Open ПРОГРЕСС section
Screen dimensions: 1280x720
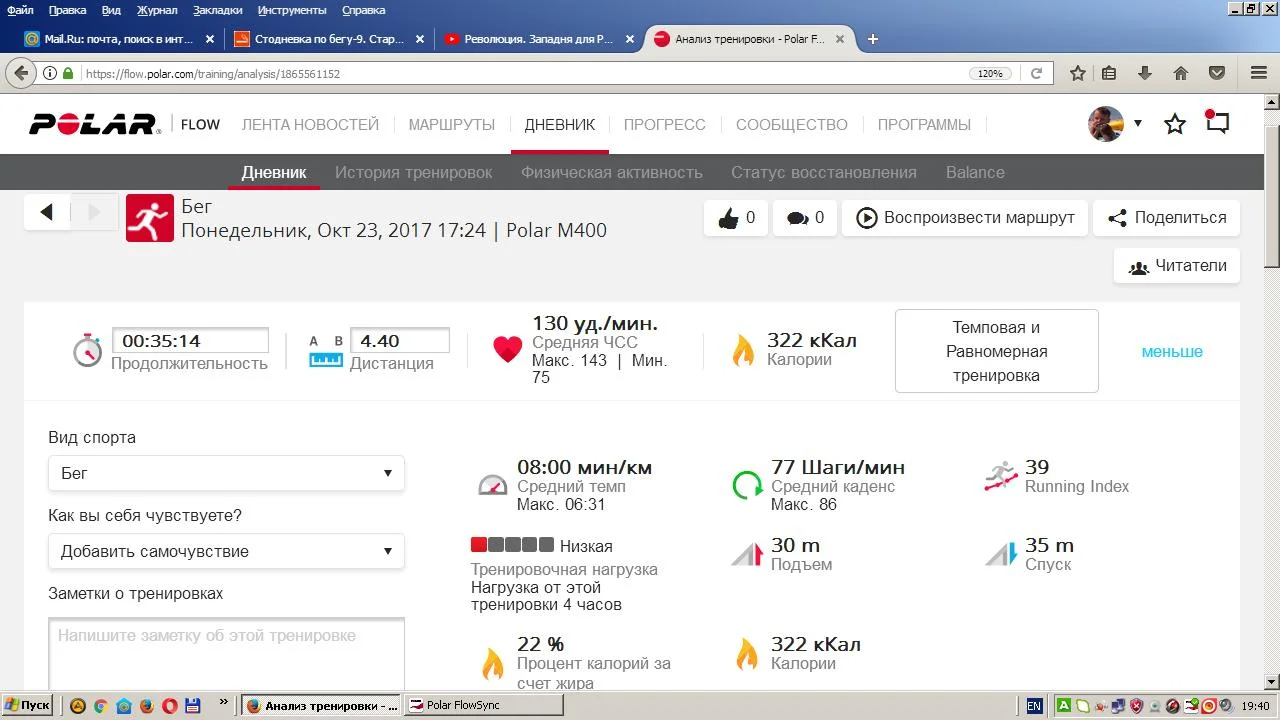[x=665, y=125]
